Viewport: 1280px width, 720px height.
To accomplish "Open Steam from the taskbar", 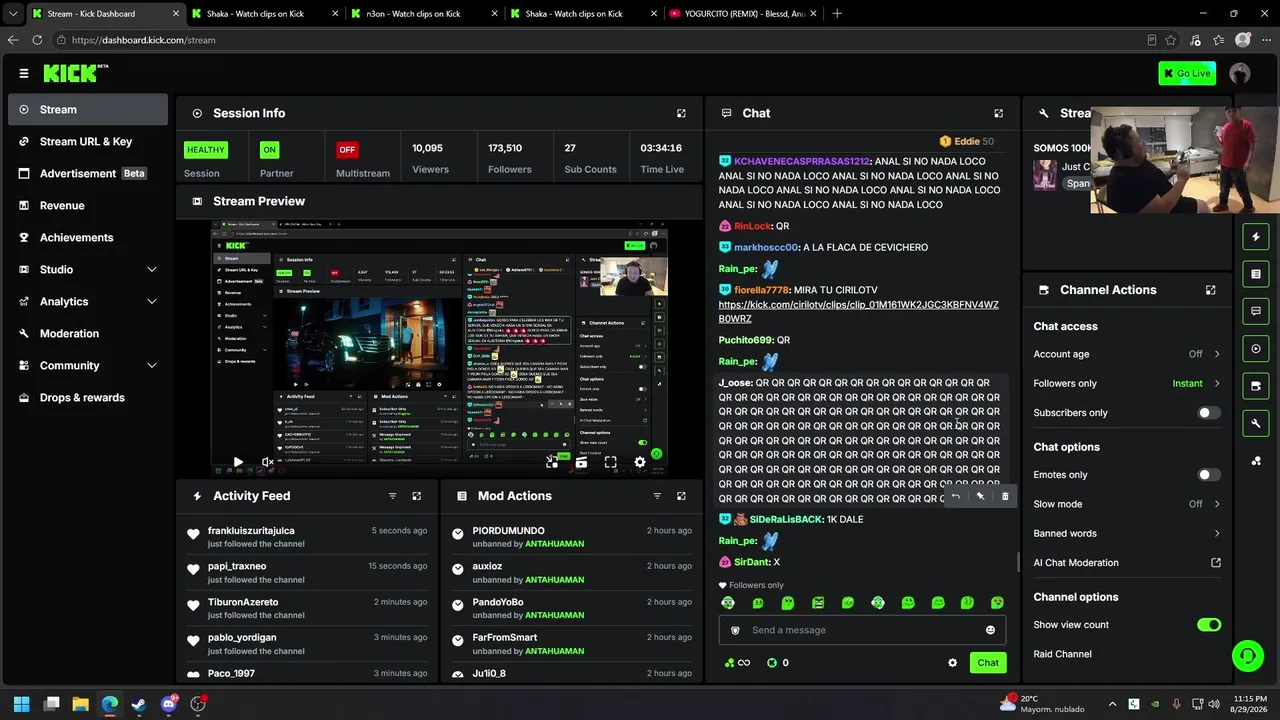I will 139,704.
